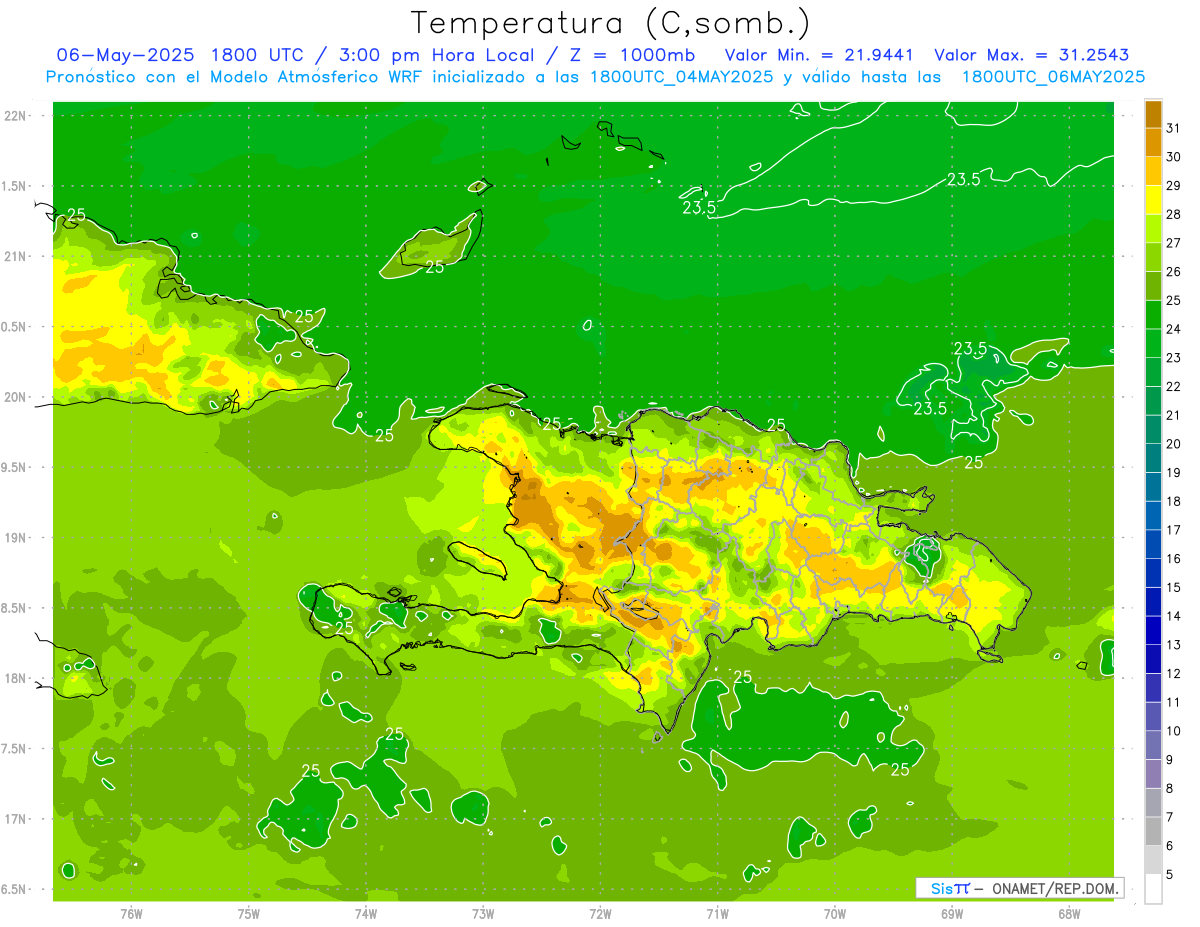Click 'Pronóstico con el Modelo Atmósferico WRF' text
The image size is (1200, 927).
[235, 77]
